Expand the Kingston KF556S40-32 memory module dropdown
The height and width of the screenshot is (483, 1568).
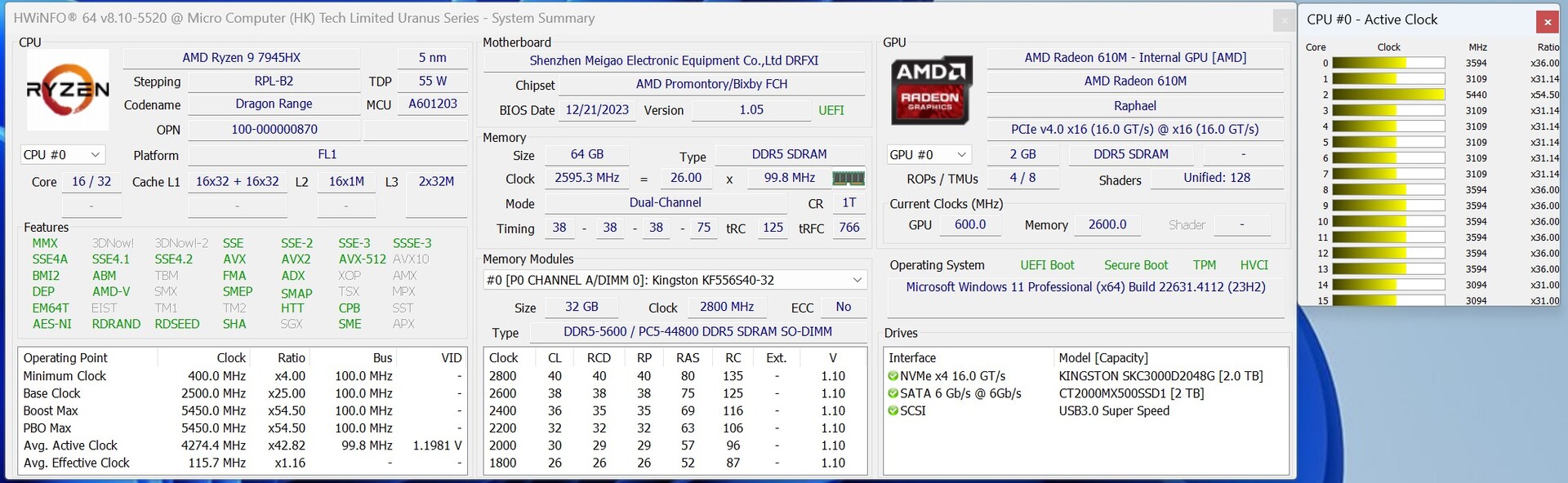(675, 280)
